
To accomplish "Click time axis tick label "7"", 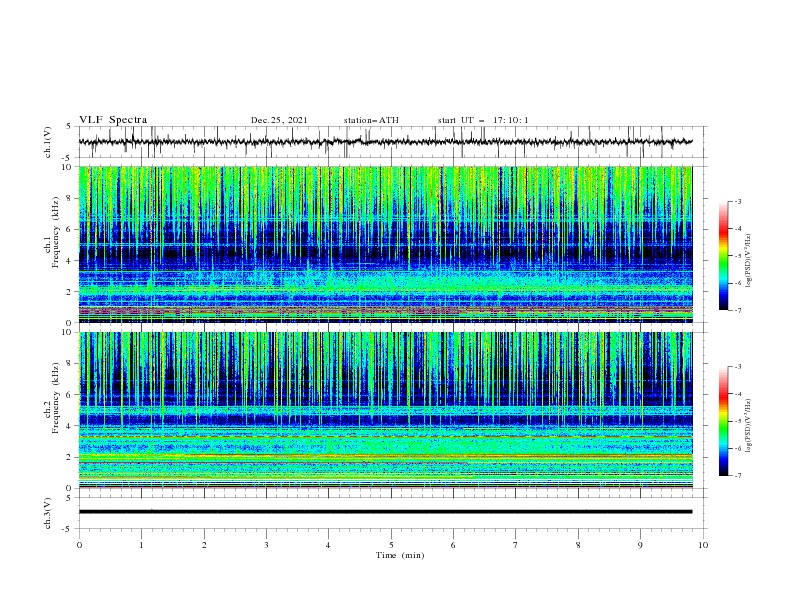I will click(x=516, y=545).
